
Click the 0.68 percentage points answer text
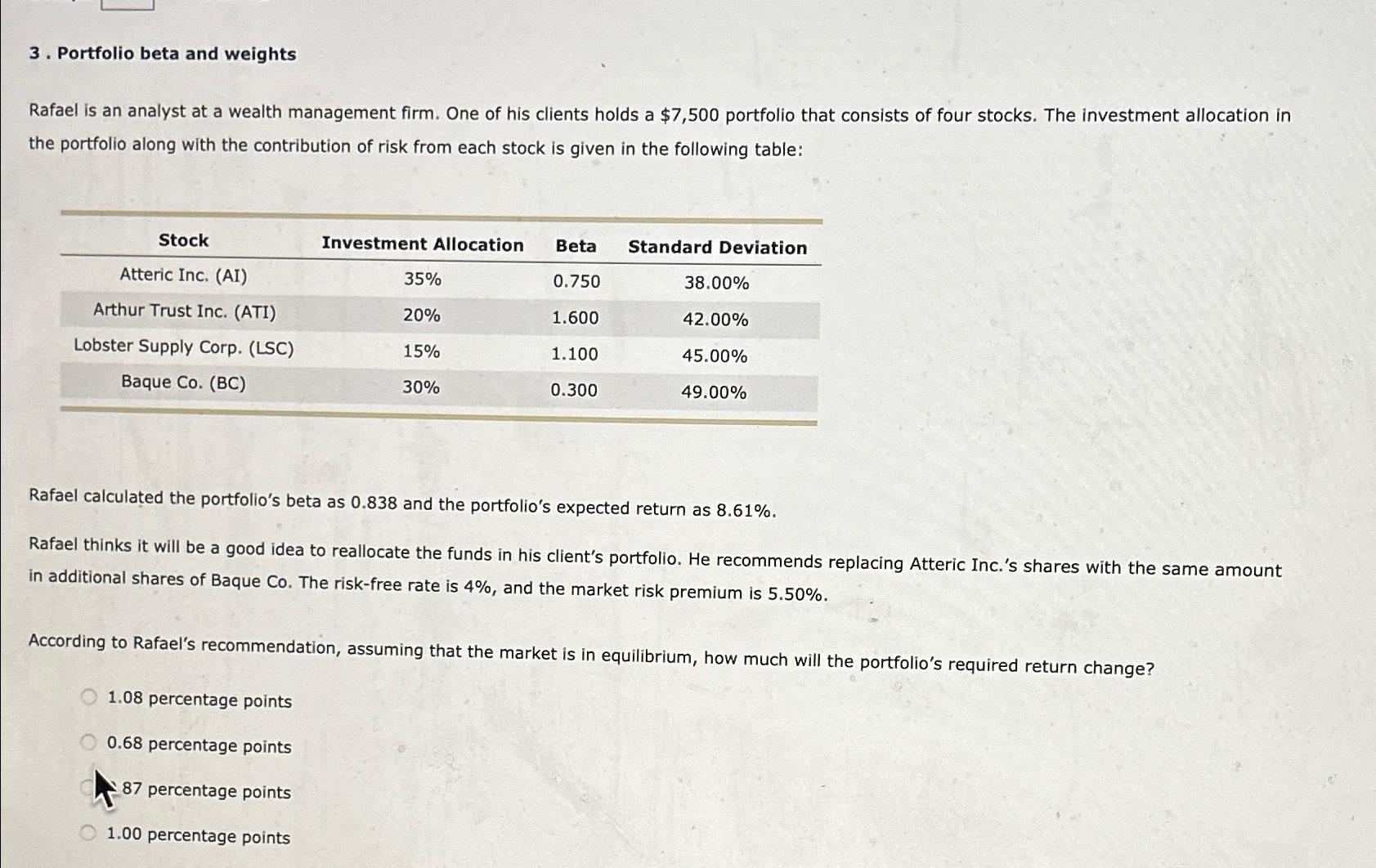199,746
